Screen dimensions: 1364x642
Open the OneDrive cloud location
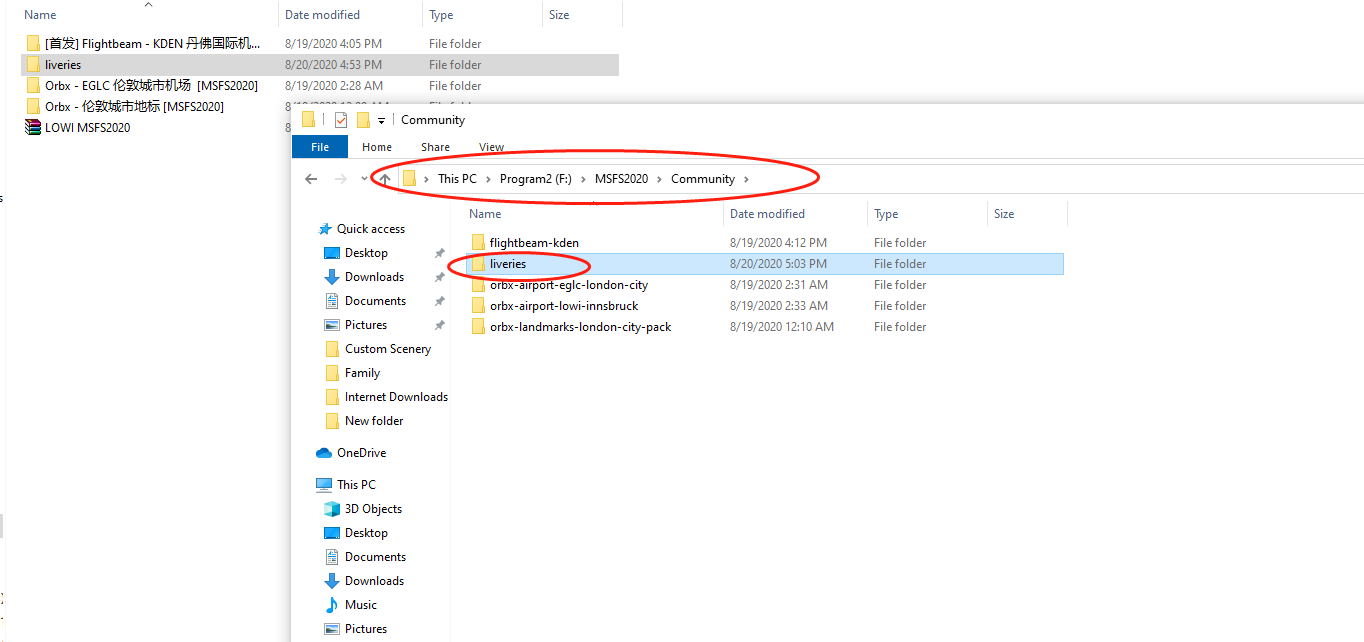[361, 453]
